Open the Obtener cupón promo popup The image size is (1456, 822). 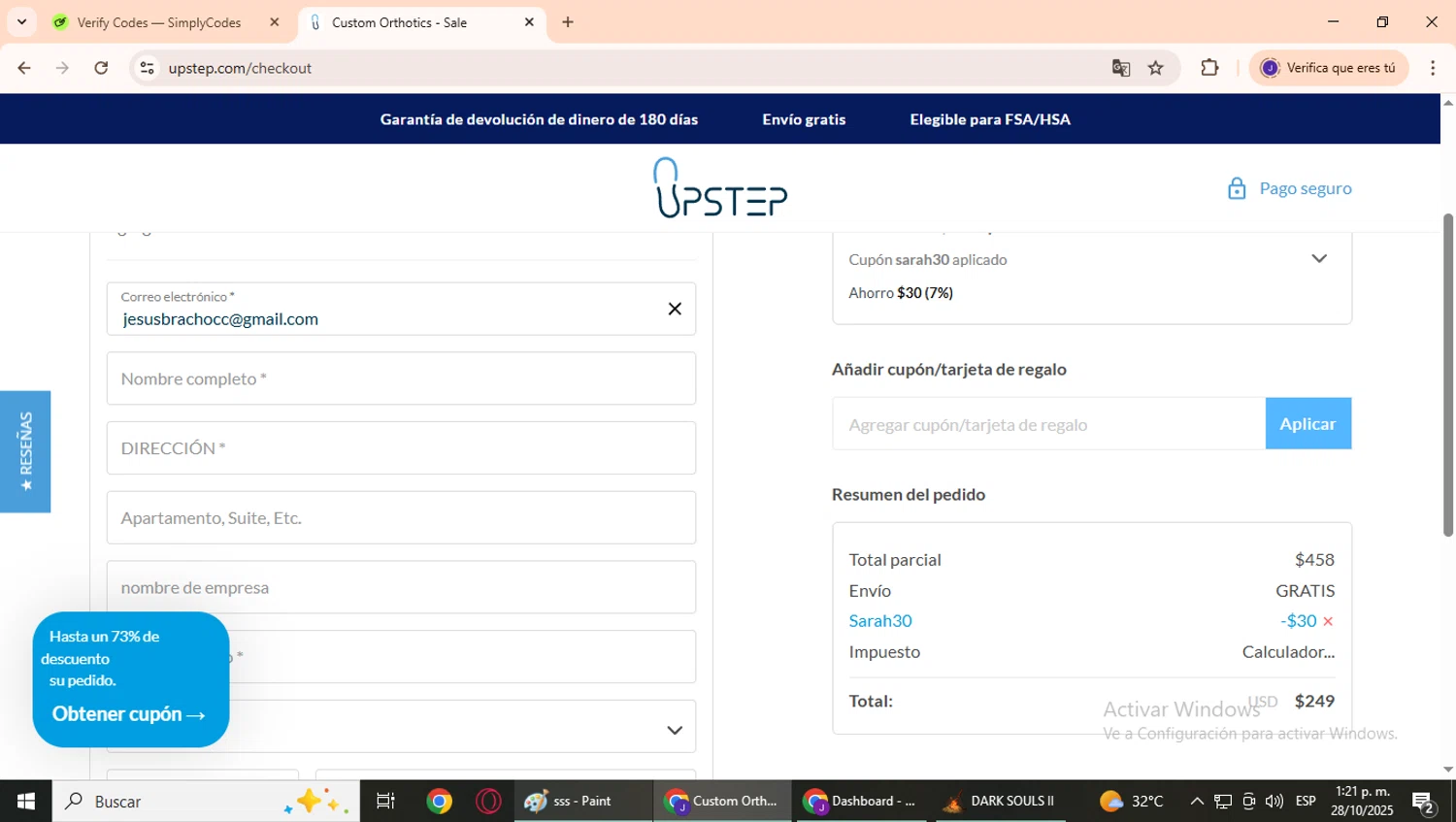click(128, 714)
